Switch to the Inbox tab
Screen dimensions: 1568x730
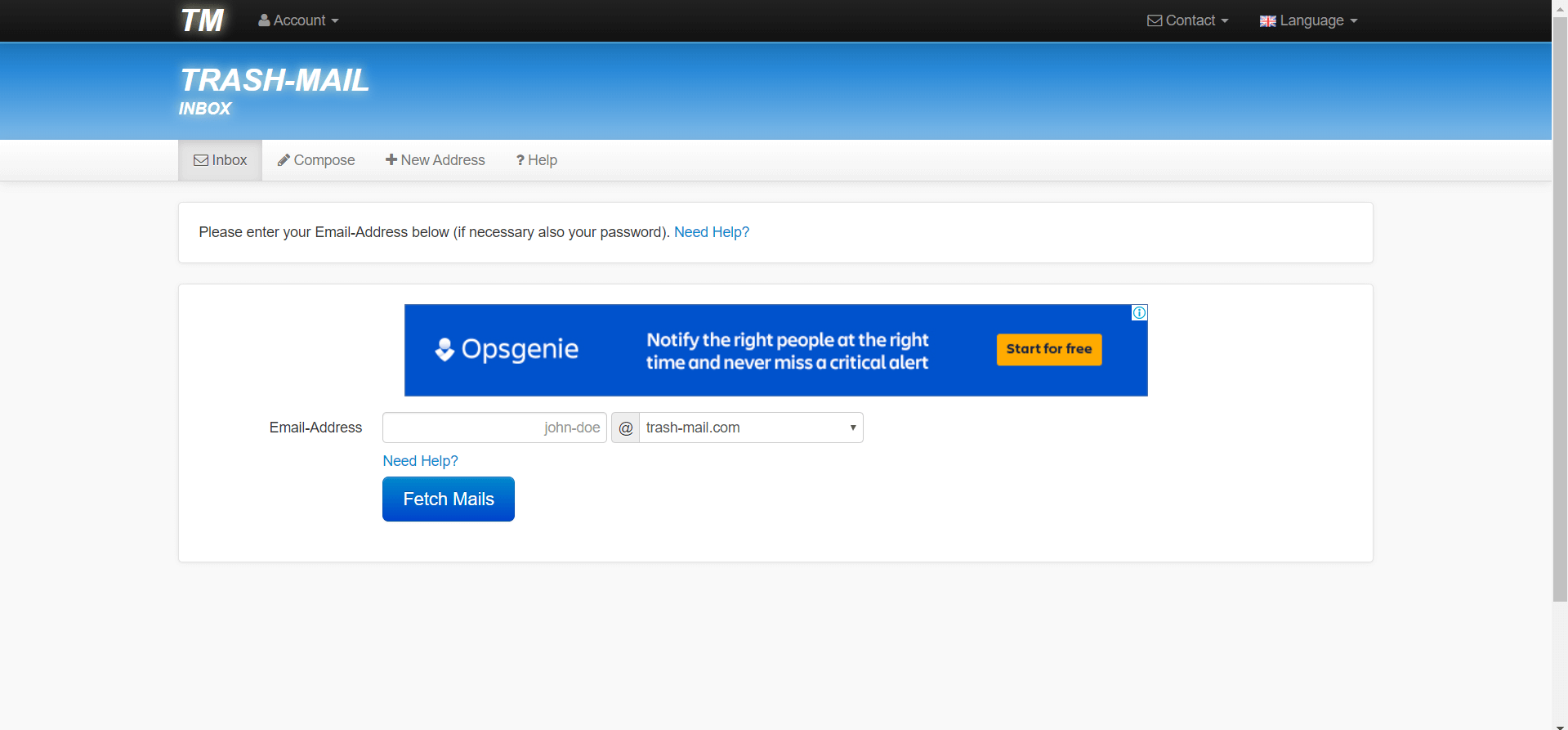pyautogui.click(x=220, y=160)
